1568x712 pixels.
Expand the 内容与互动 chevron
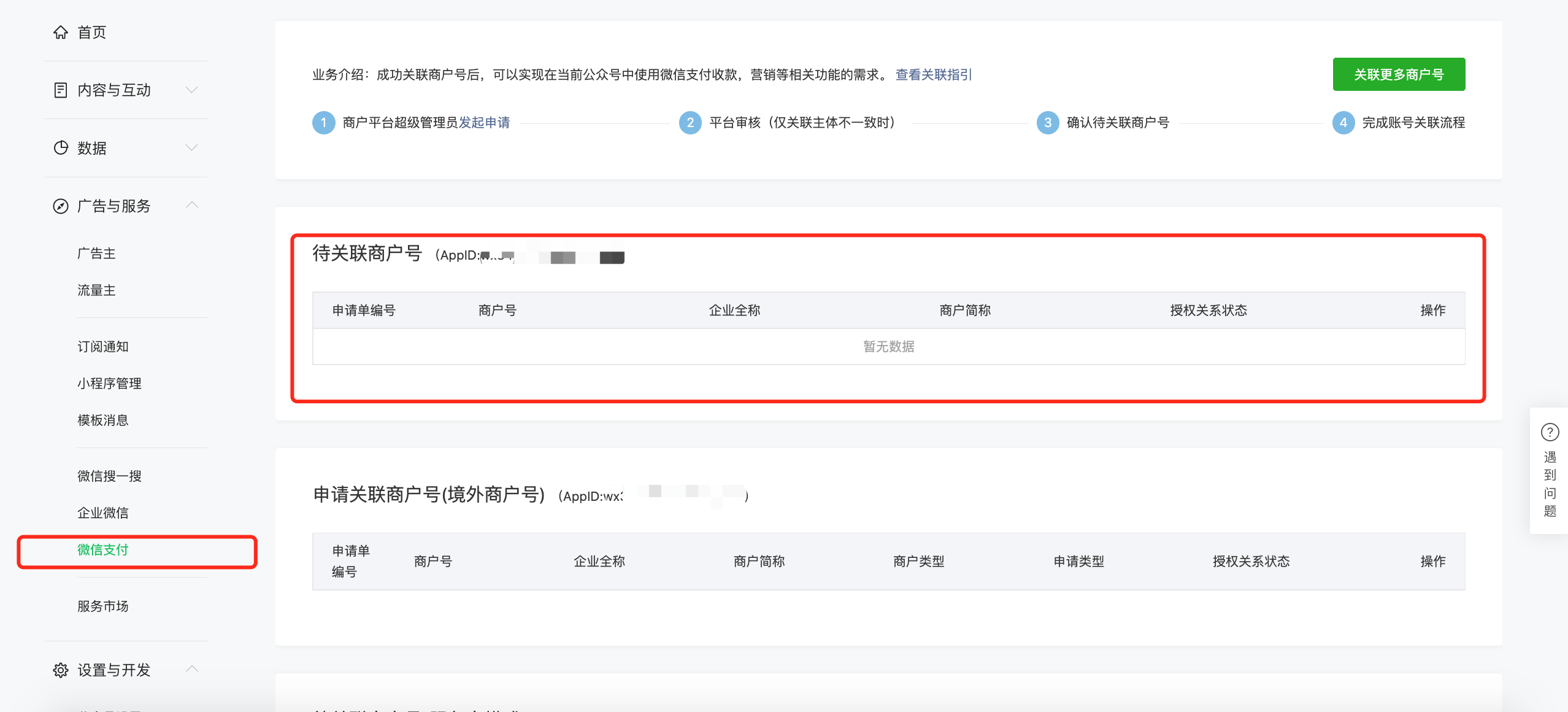coord(192,90)
